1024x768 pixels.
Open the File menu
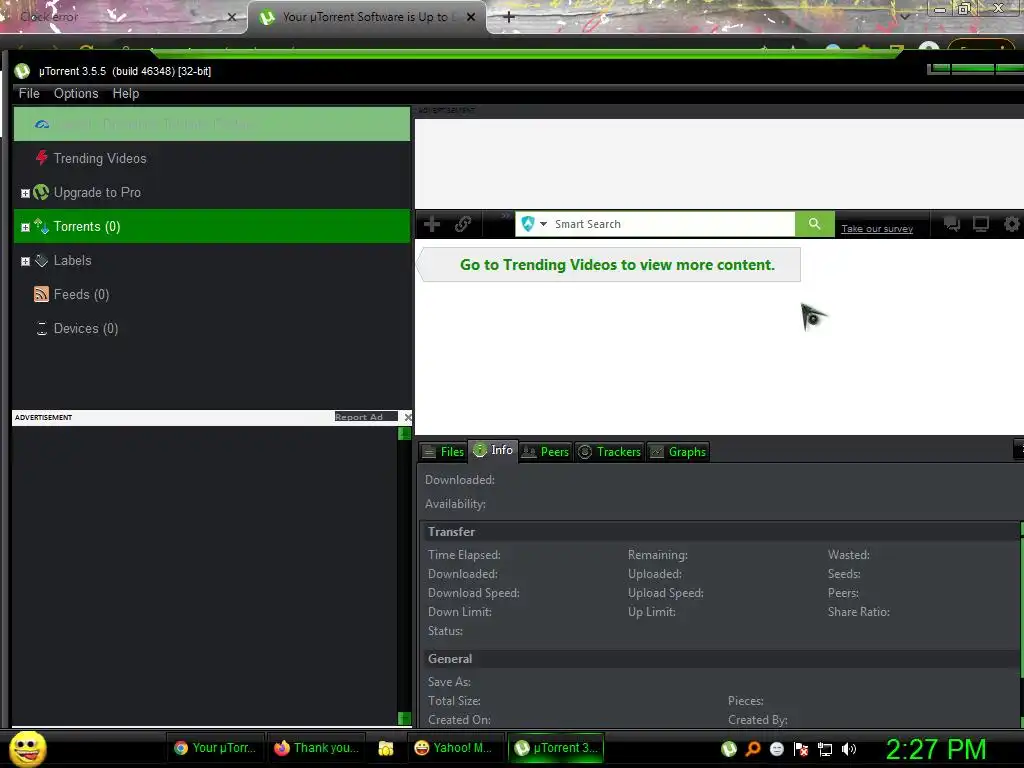(x=29, y=93)
